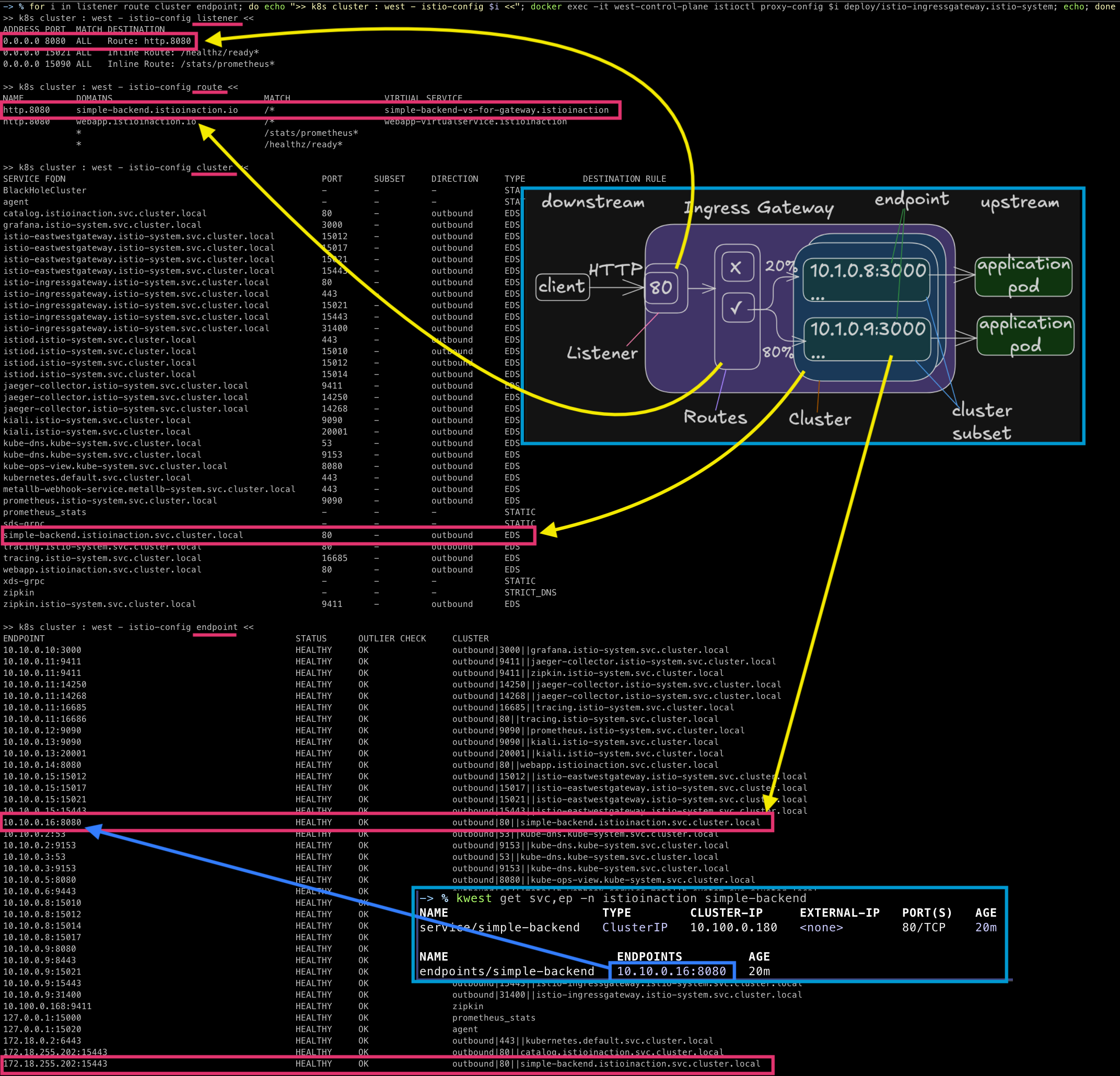Image resolution: width=1120 pixels, height=1076 pixels.
Task: Click the blue-boxed 10.10.0.16:8080 endpoints value
Action: click(672, 971)
